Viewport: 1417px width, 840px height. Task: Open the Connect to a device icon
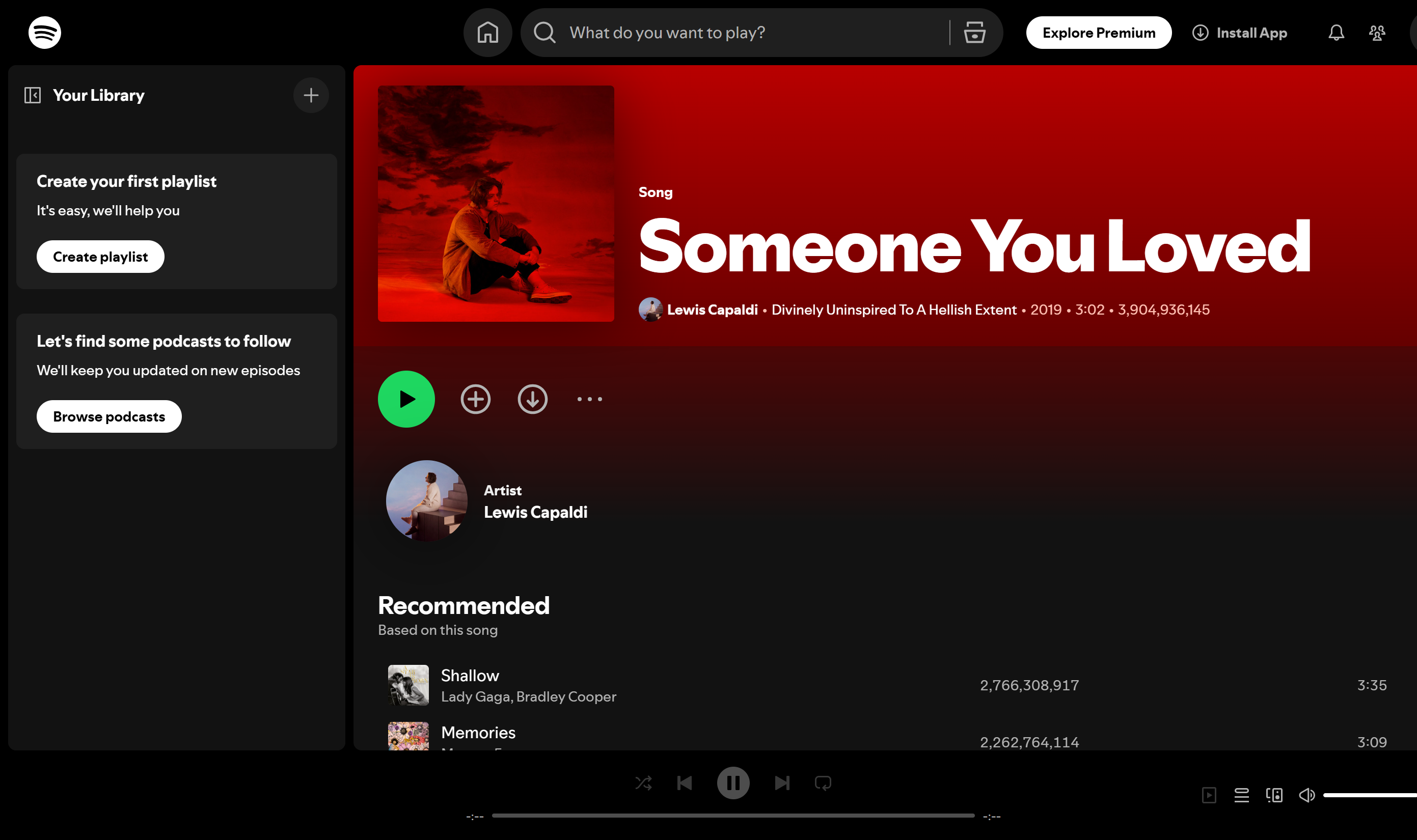(x=1274, y=795)
